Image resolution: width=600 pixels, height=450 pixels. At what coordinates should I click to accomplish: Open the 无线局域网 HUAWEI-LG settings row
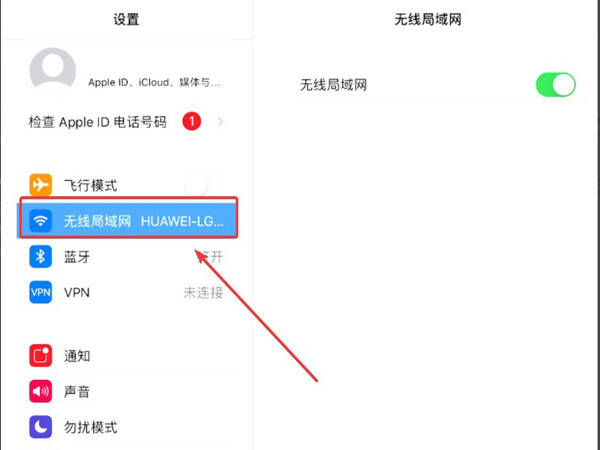click(x=128, y=220)
